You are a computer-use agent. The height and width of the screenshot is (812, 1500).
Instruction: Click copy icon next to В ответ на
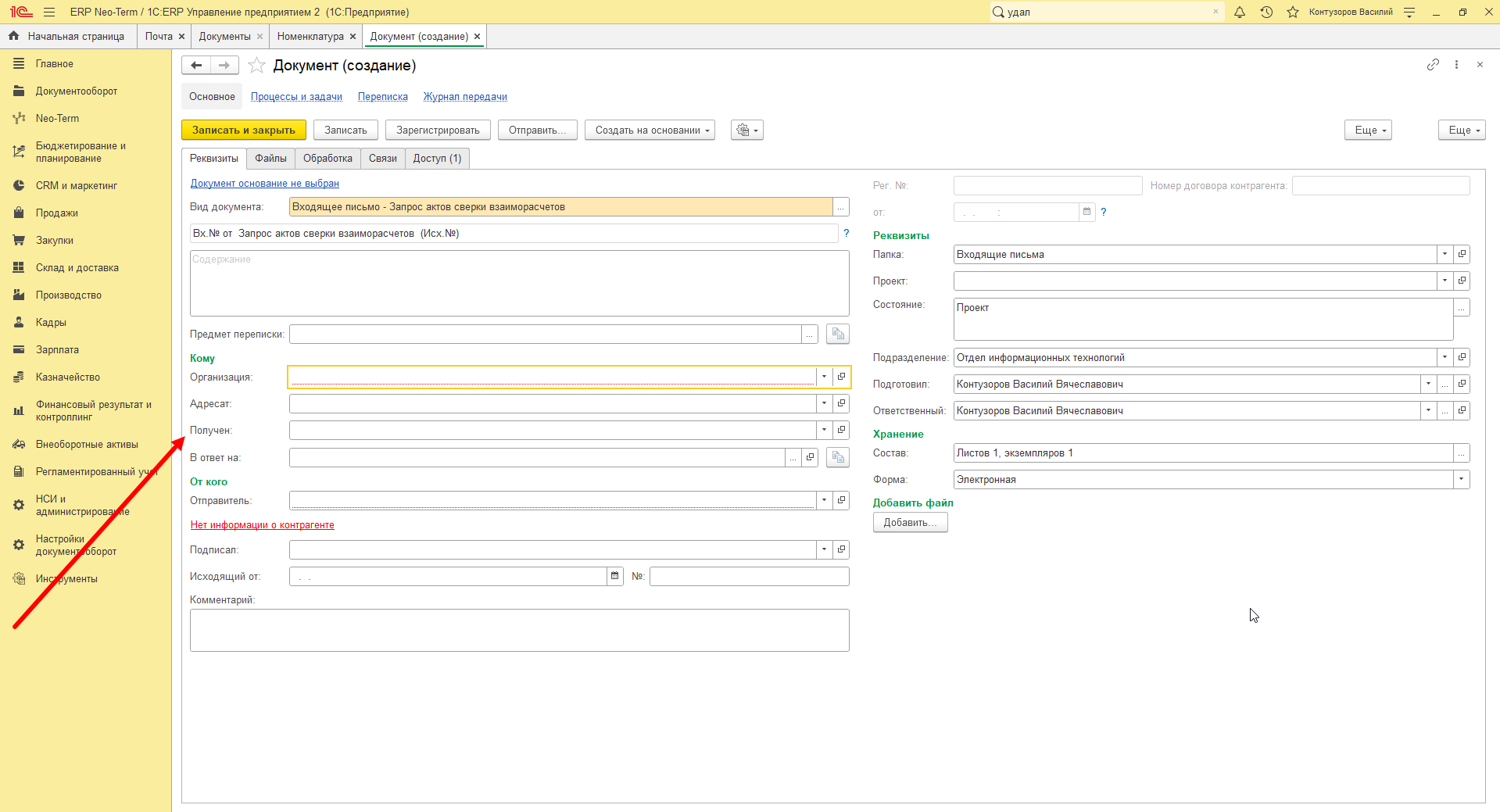click(x=838, y=457)
